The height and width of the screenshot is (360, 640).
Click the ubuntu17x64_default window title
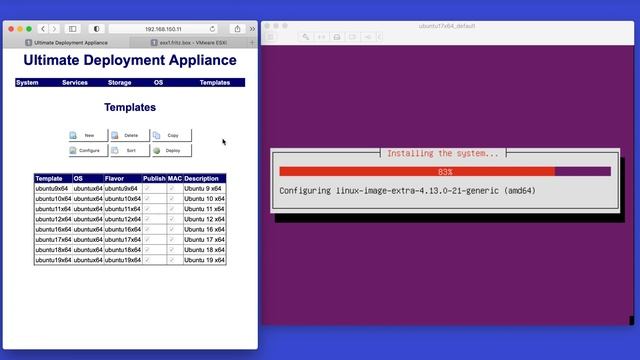pyautogui.click(x=447, y=26)
